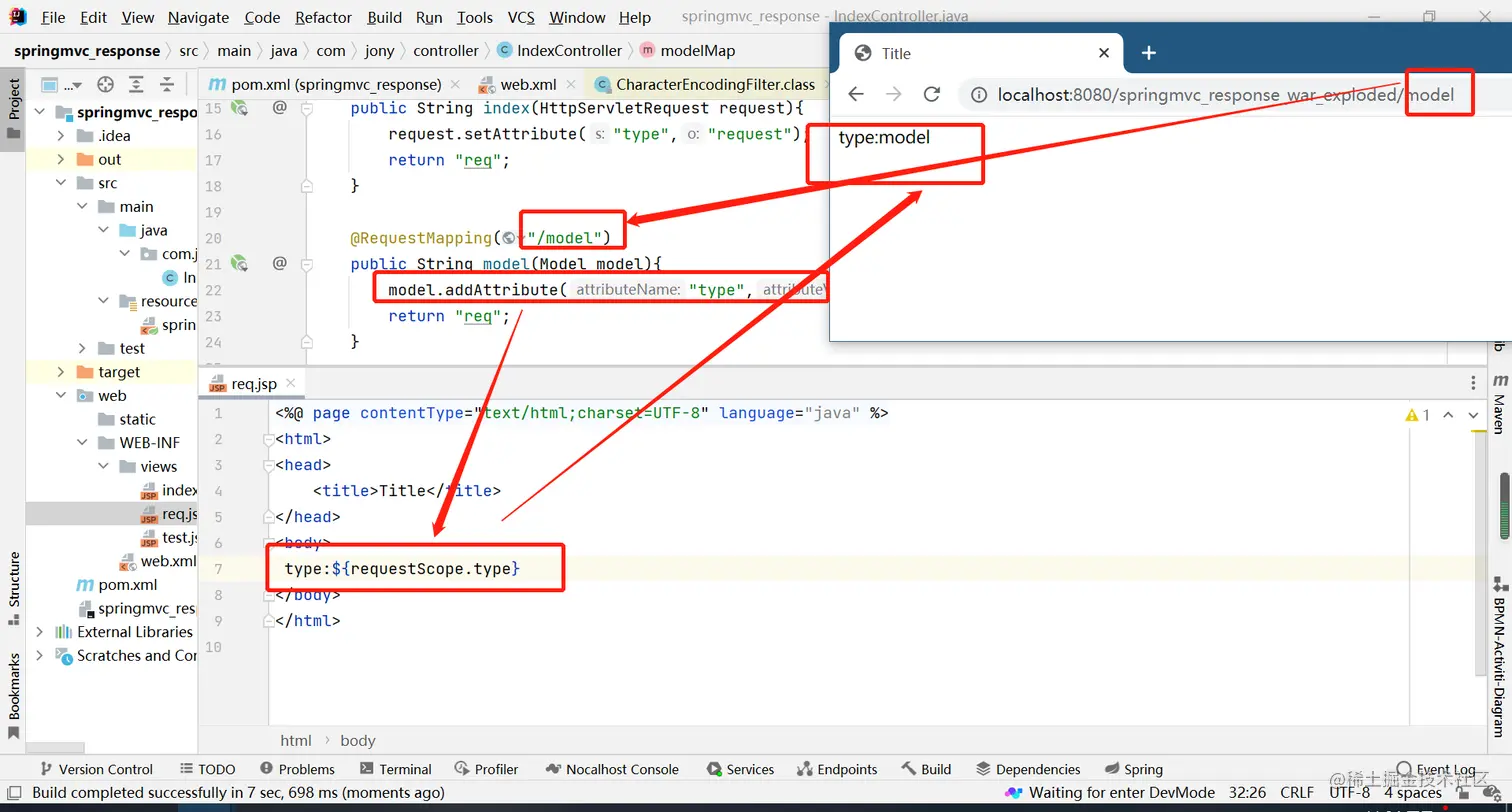1512x812 pixels.
Task: Open the Build menu in menu bar
Action: click(x=384, y=17)
